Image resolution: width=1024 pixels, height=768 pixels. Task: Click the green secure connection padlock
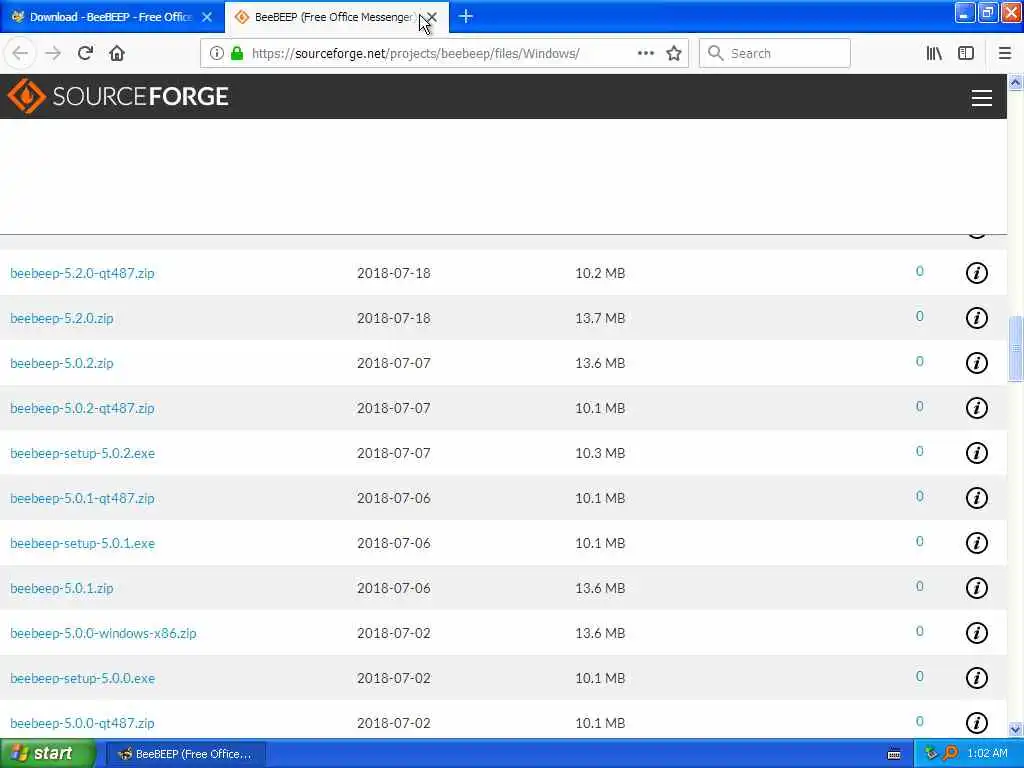(x=237, y=53)
